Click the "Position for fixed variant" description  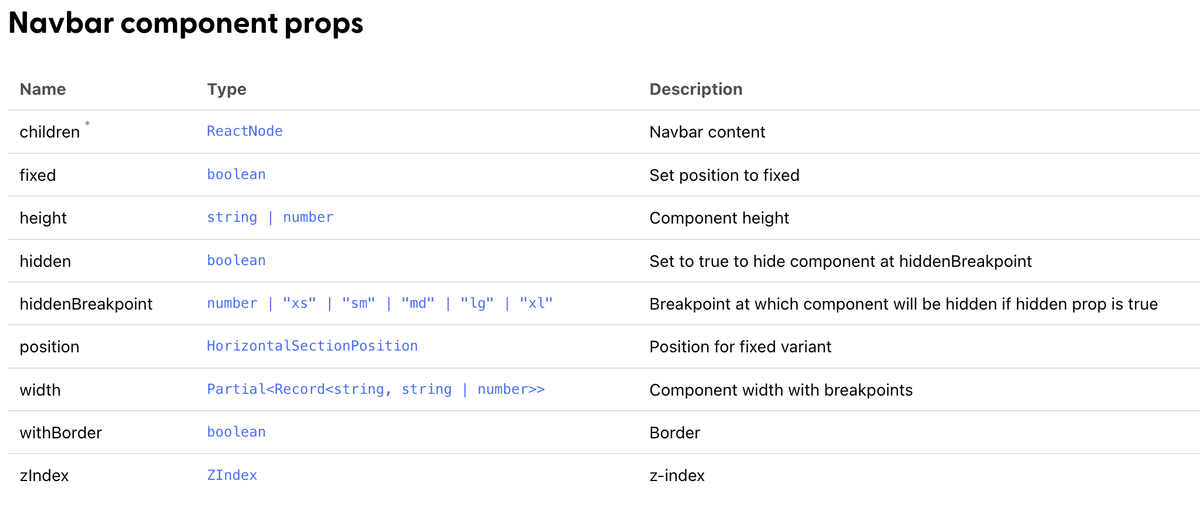coord(741,347)
